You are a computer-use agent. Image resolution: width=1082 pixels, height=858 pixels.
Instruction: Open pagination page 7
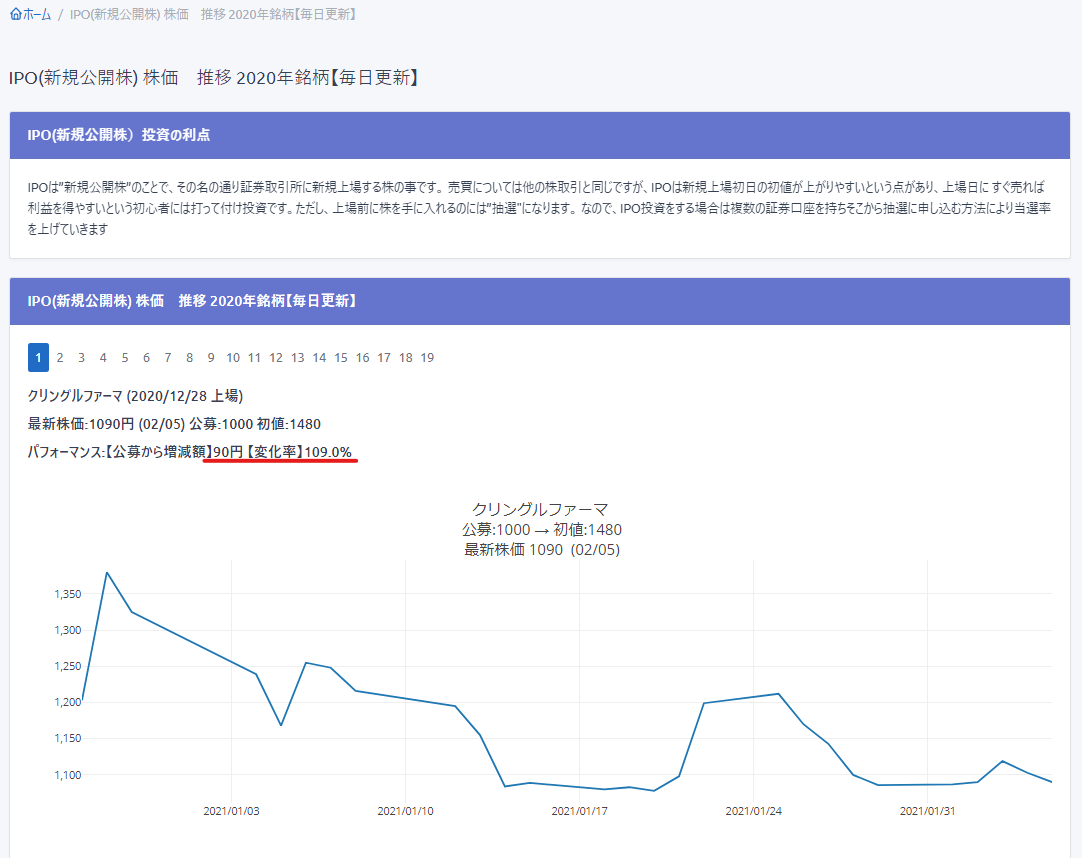click(168, 357)
